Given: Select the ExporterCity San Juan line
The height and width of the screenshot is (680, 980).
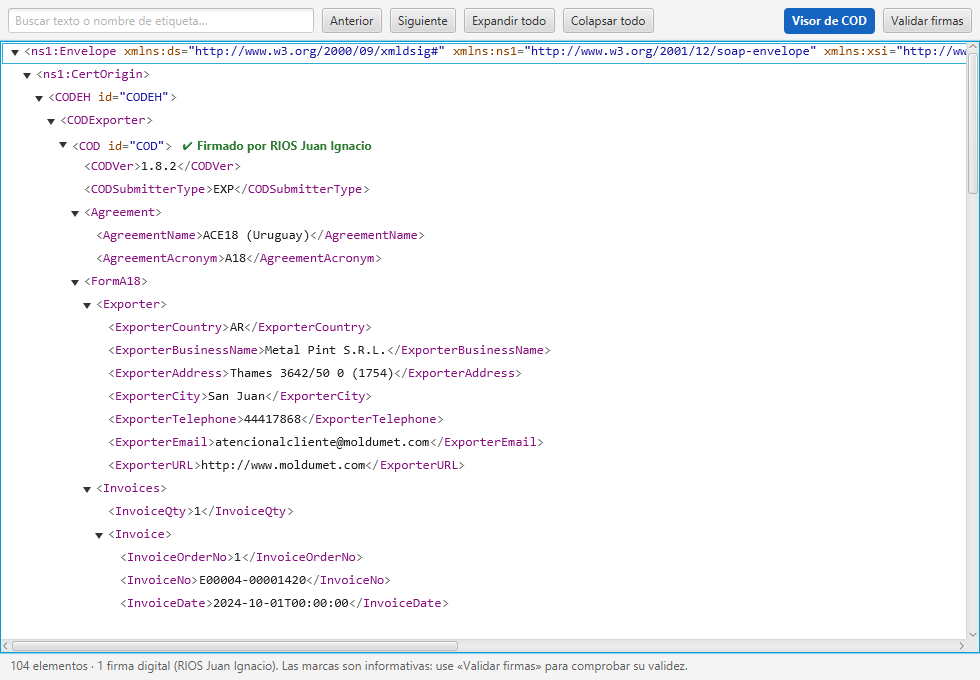Looking at the screenshot, I should (240, 396).
